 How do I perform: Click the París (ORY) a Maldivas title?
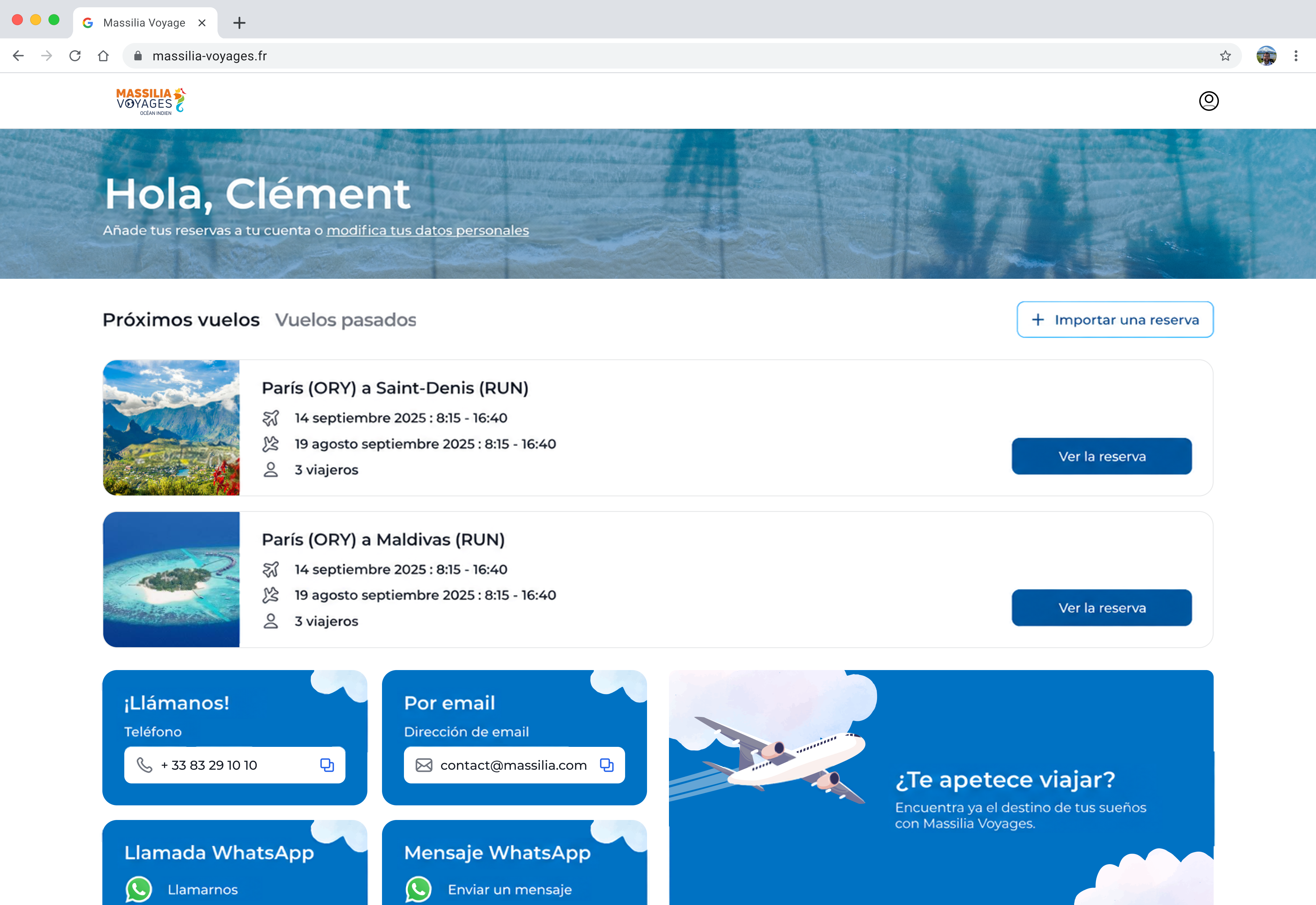(x=383, y=539)
